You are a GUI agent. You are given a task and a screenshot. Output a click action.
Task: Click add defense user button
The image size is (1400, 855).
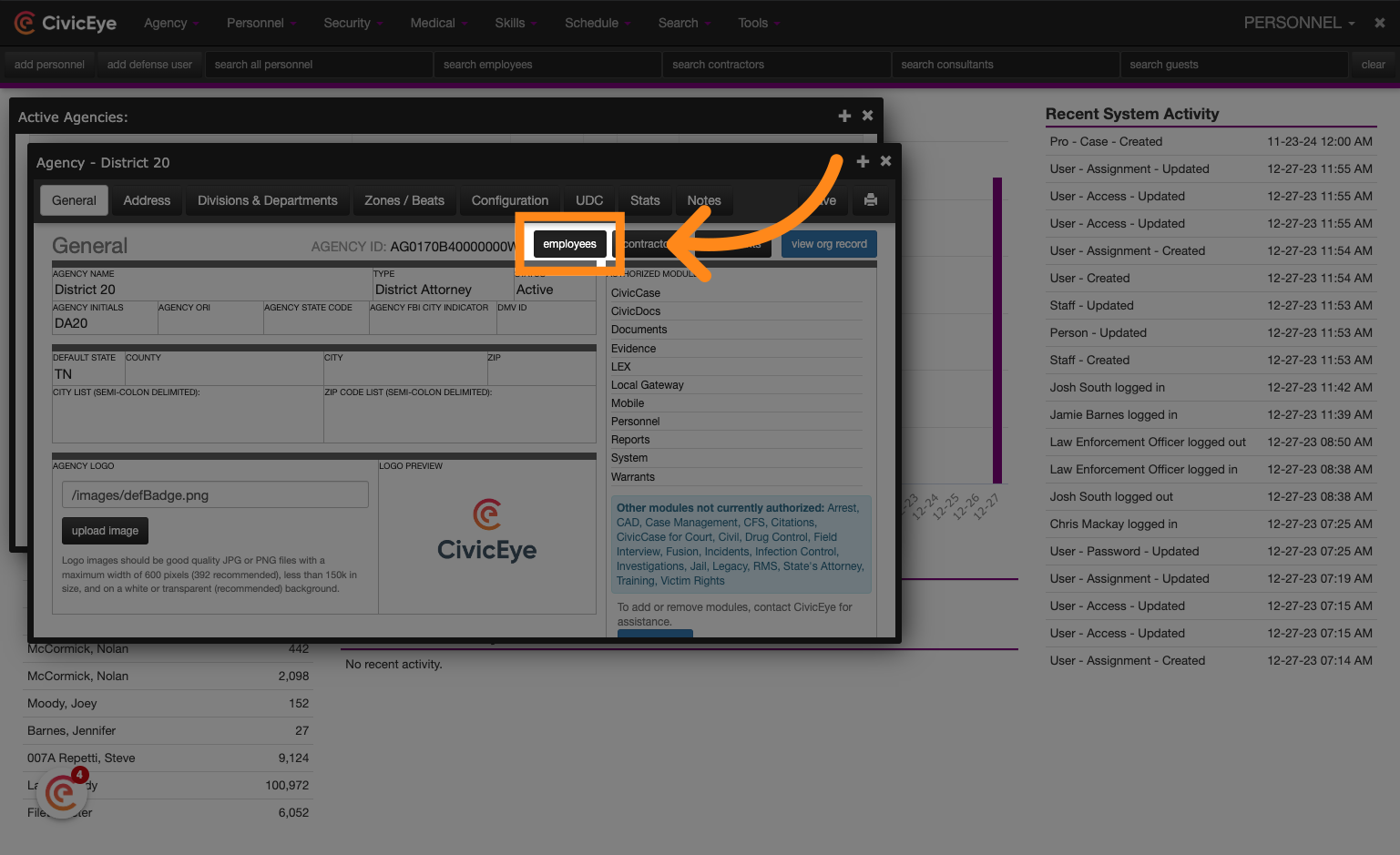[x=149, y=65]
